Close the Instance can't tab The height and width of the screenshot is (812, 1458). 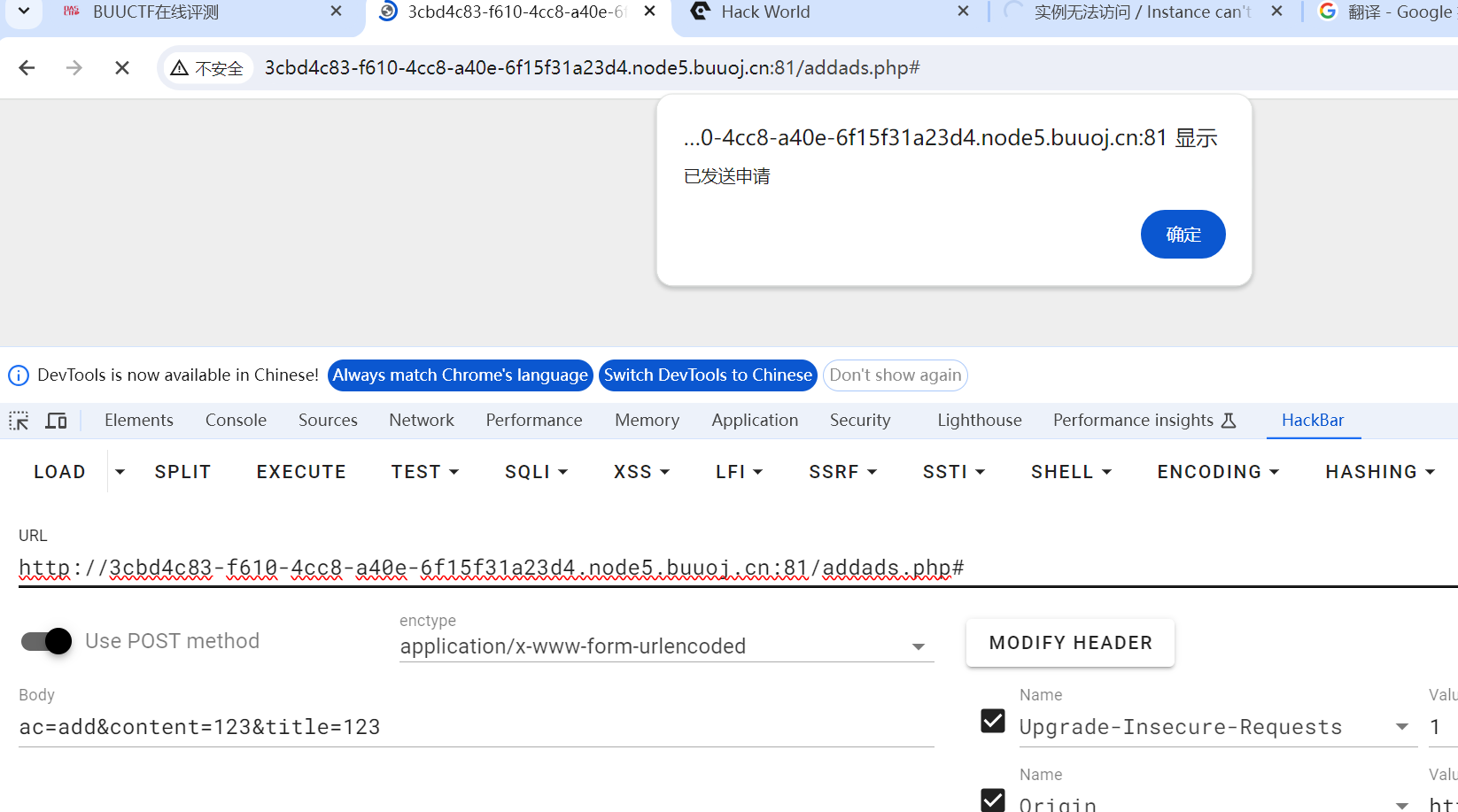tap(1276, 12)
